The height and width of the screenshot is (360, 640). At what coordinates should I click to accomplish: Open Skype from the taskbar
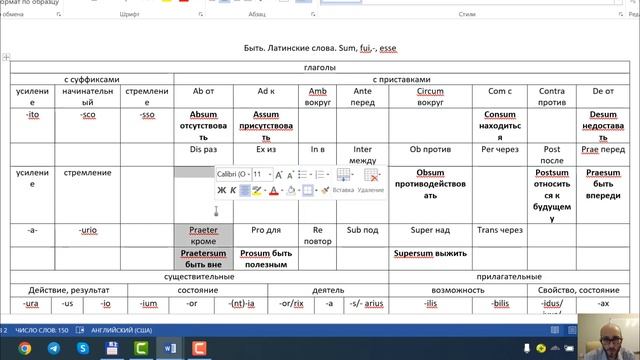(x=83, y=349)
